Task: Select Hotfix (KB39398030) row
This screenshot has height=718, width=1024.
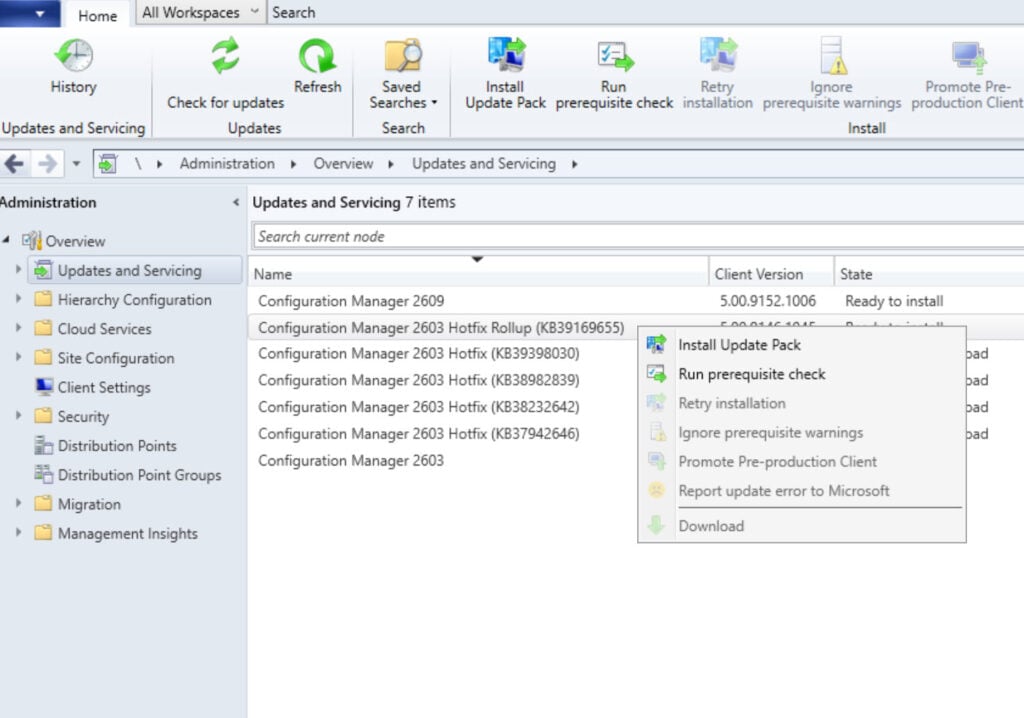Action: point(441,353)
